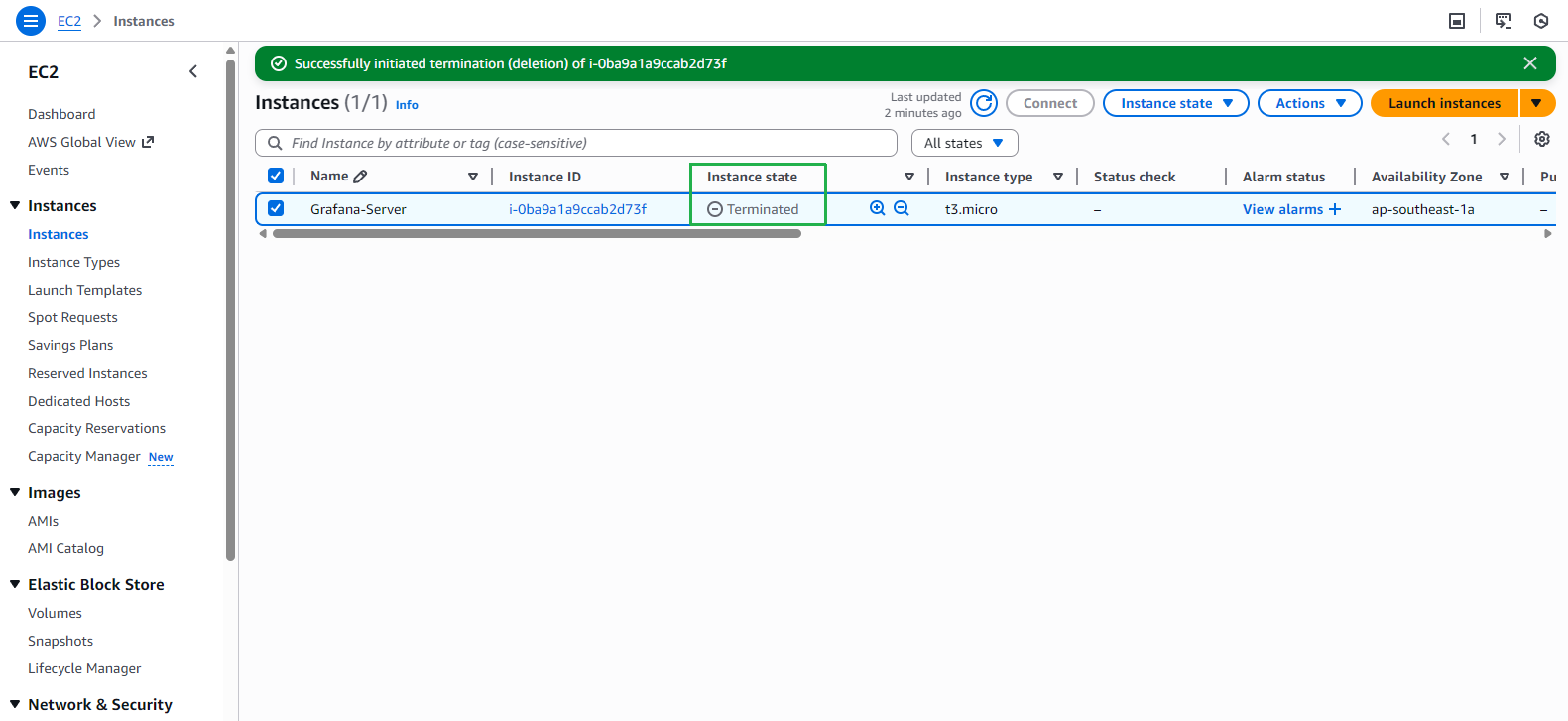Open the Info link beside Instances heading
This screenshot has height=721, width=1568.
[x=407, y=104]
